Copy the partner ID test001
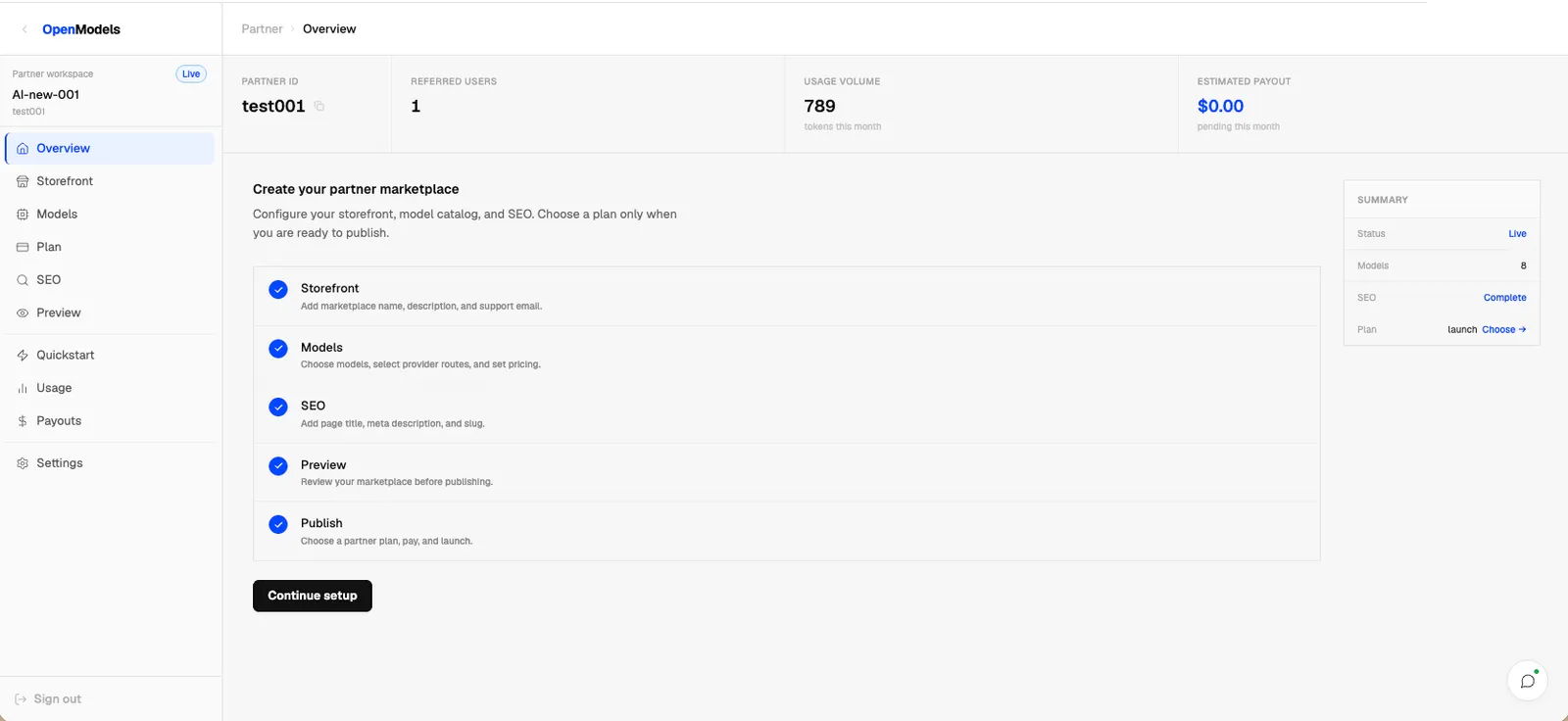This screenshot has width=1568, height=721. pos(319,106)
